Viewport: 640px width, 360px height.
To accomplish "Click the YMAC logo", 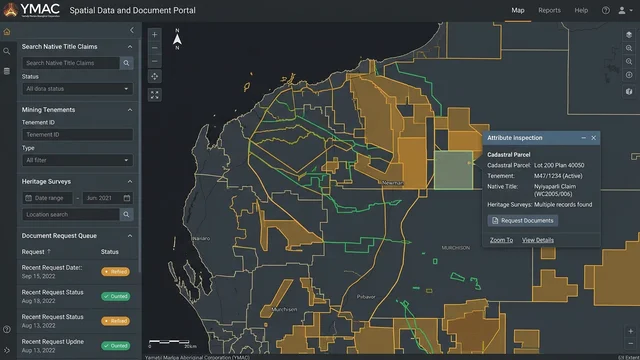I will coord(31,10).
